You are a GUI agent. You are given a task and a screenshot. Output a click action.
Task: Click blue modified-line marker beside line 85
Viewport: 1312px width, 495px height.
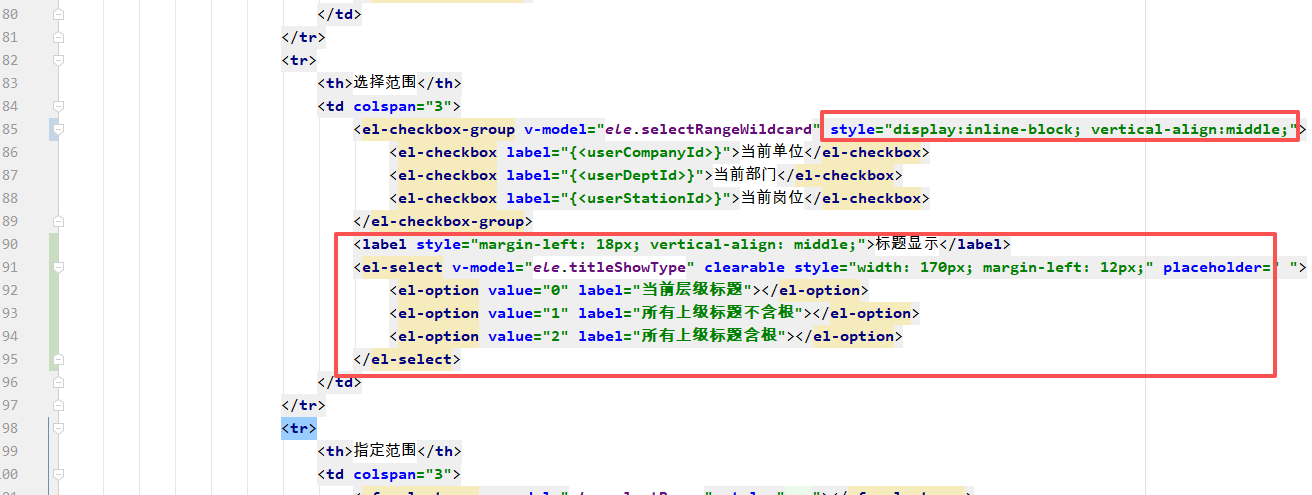tap(53, 129)
